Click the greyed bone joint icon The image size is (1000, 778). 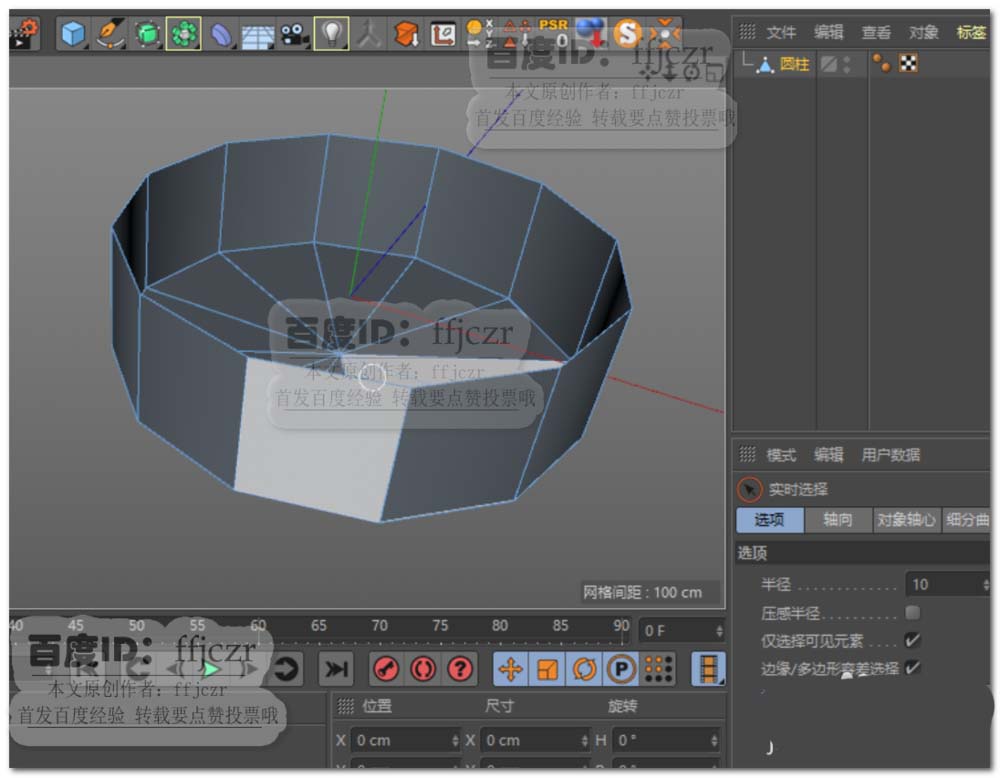point(369,33)
